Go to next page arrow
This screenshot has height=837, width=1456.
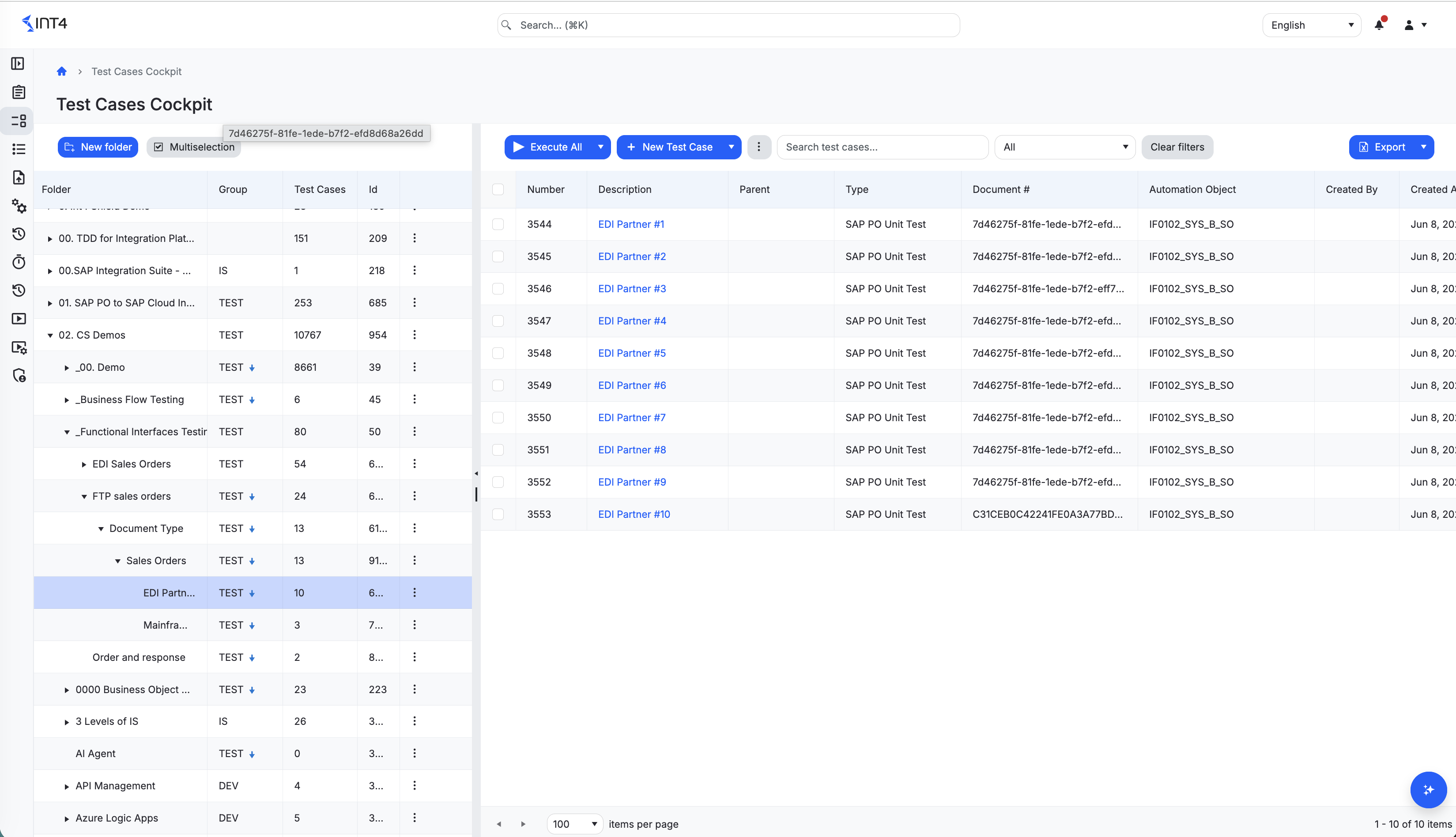click(523, 824)
